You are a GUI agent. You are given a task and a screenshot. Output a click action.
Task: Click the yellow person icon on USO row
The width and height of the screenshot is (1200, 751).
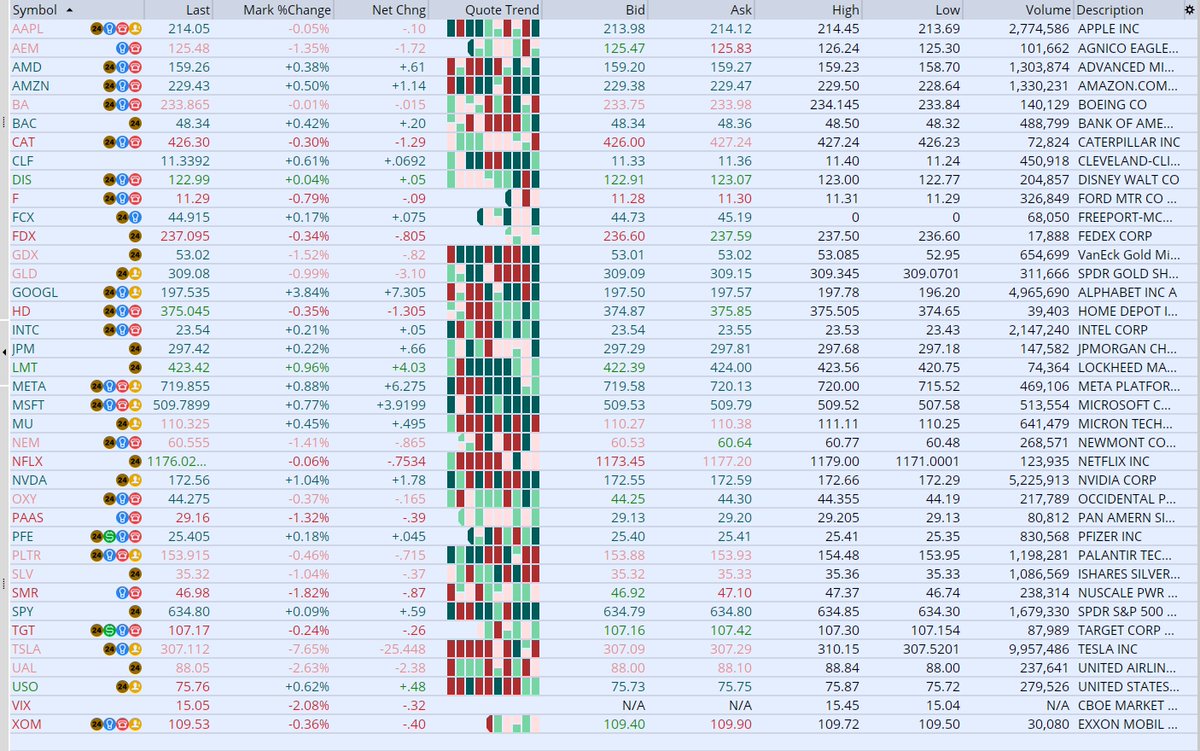click(x=134, y=687)
